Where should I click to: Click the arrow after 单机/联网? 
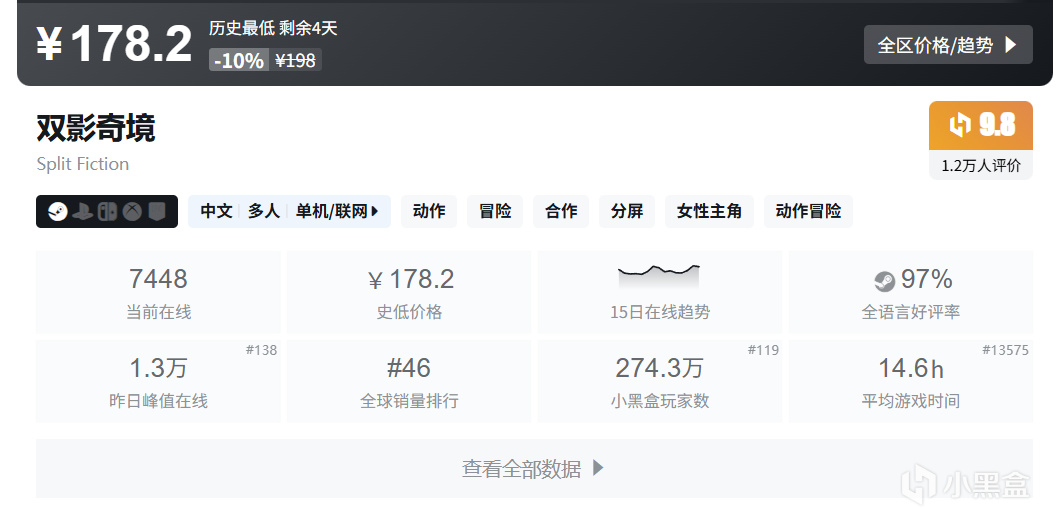375,211
